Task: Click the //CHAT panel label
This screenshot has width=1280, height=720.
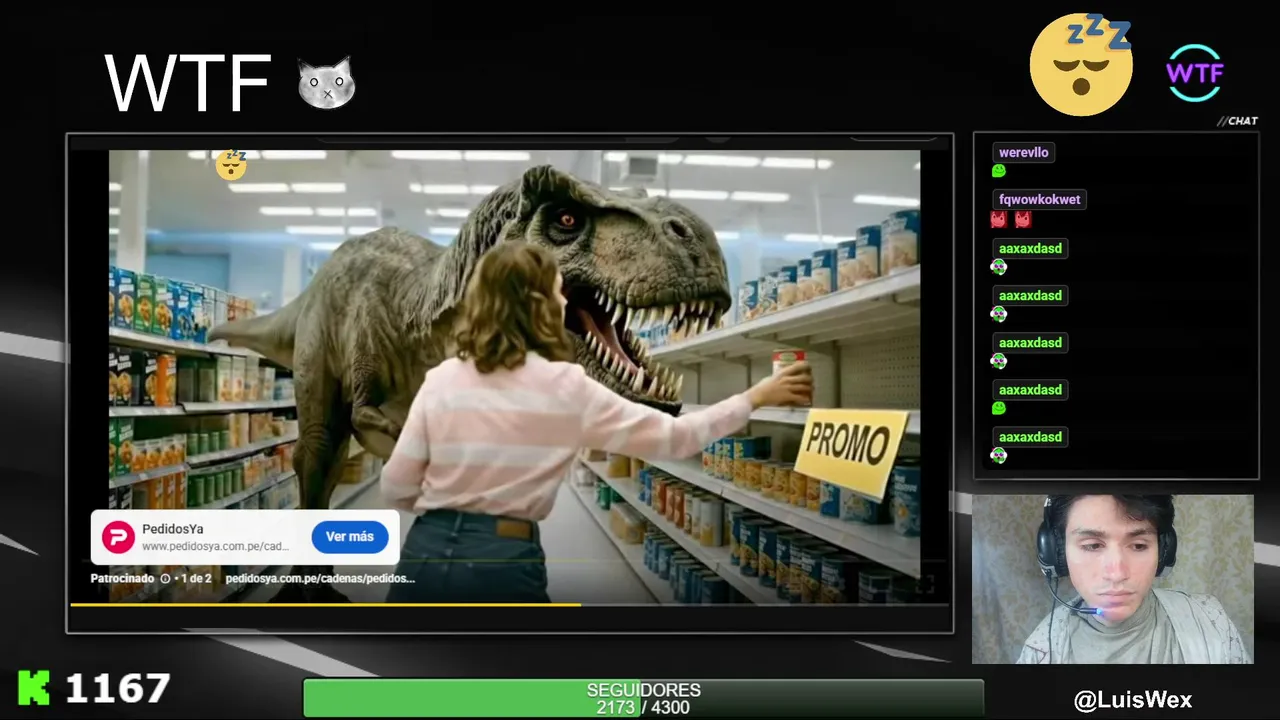Action: coord(1238,121)
